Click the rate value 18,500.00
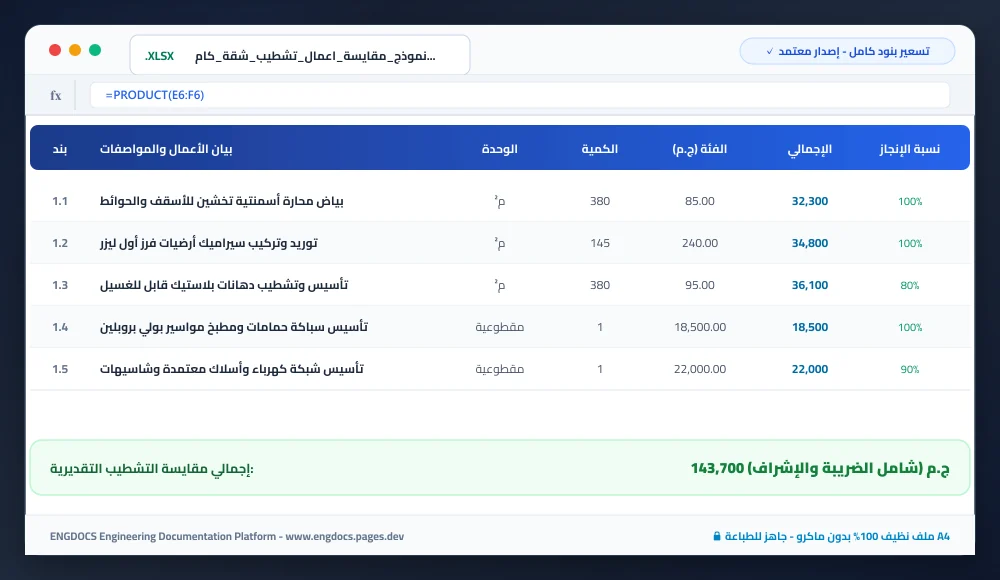1000x580 pixels. pos(700,327)
